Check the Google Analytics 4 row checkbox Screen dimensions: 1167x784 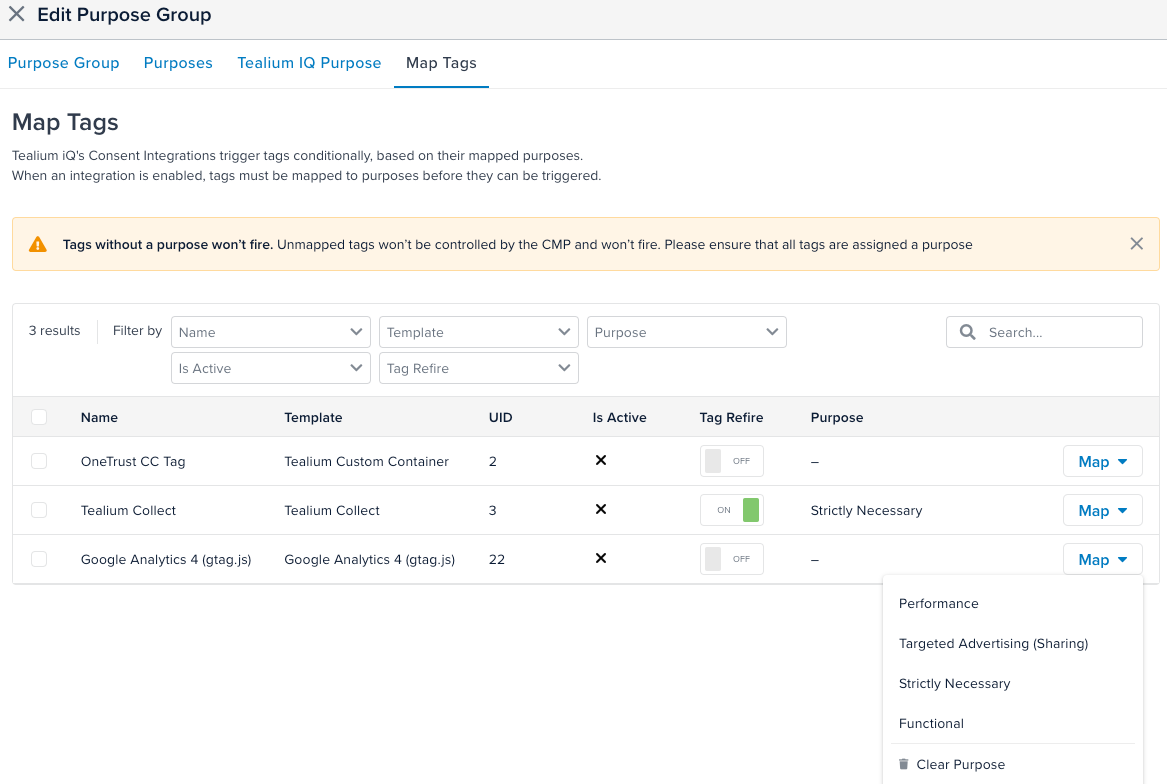tap(38, 559)
